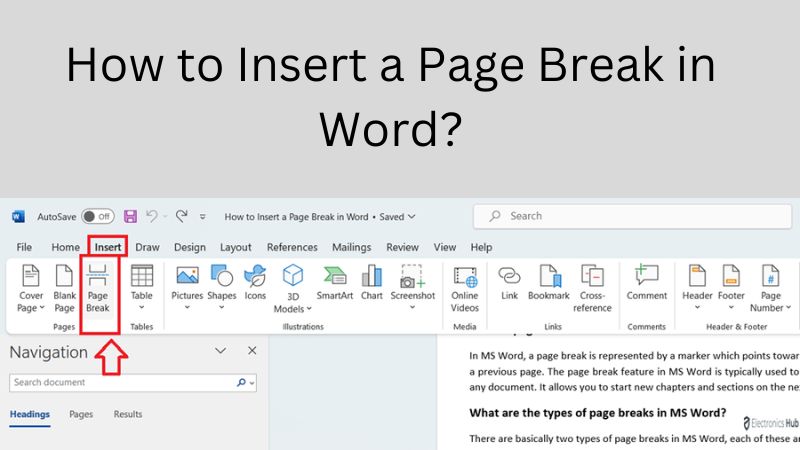This screenshot has width=800, height=450.
Task: Open the Help tab
Action: (481, 247)
